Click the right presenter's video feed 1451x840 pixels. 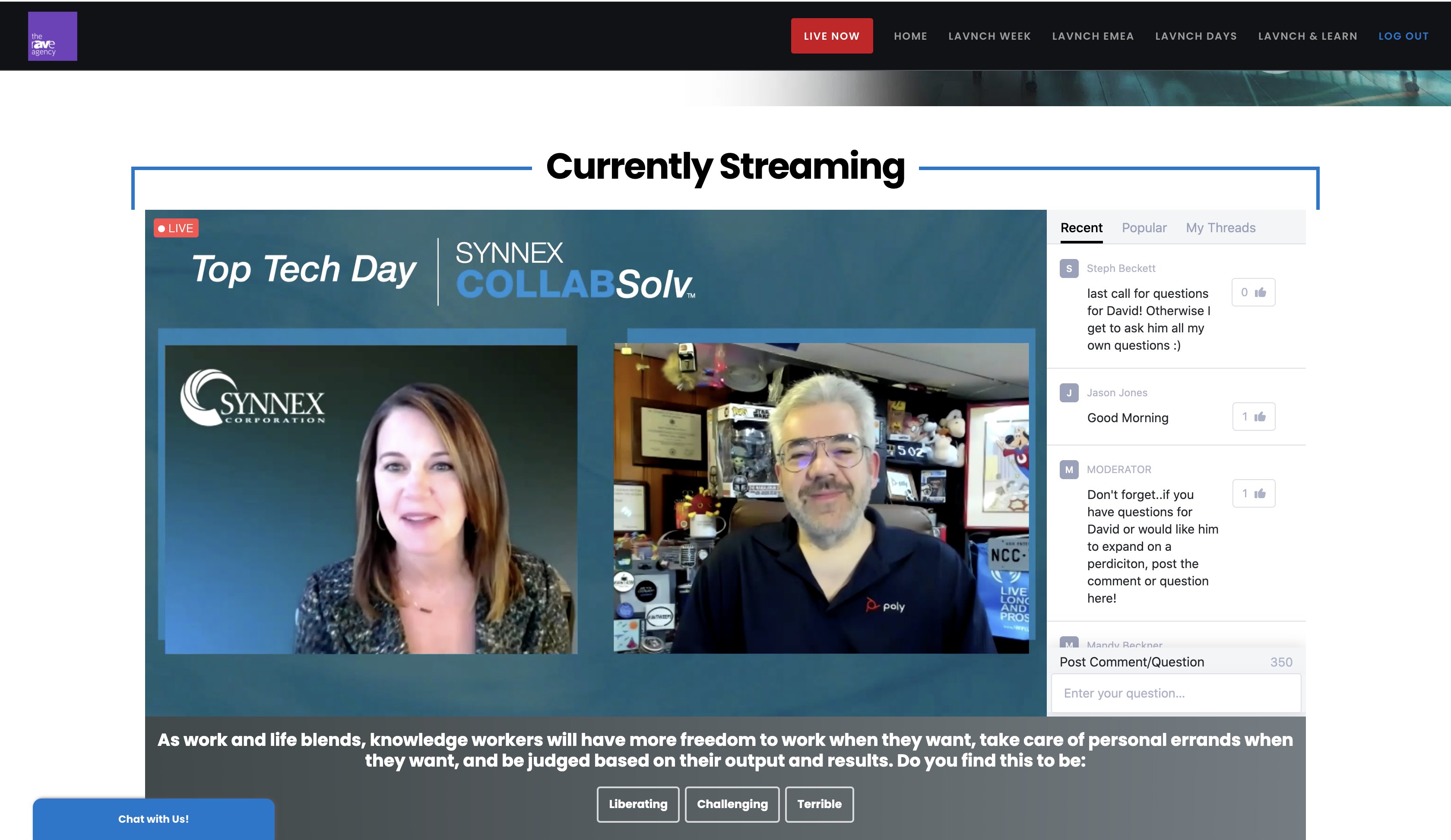(x=821, y=498)
